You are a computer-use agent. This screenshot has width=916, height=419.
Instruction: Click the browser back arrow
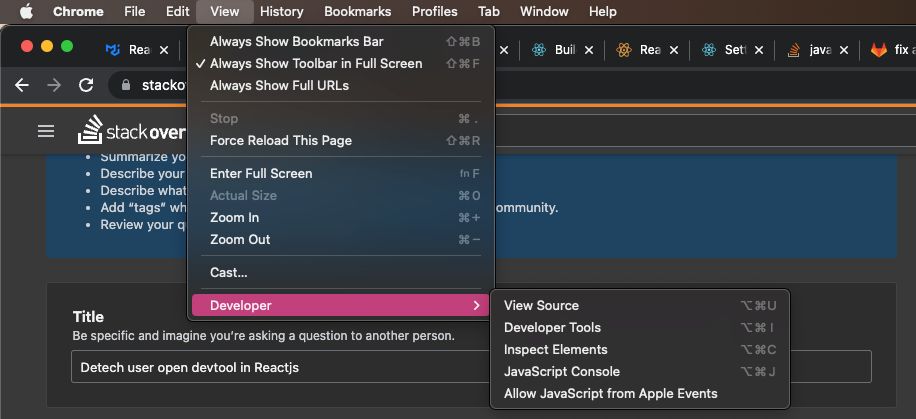click(x=22, y=85)
